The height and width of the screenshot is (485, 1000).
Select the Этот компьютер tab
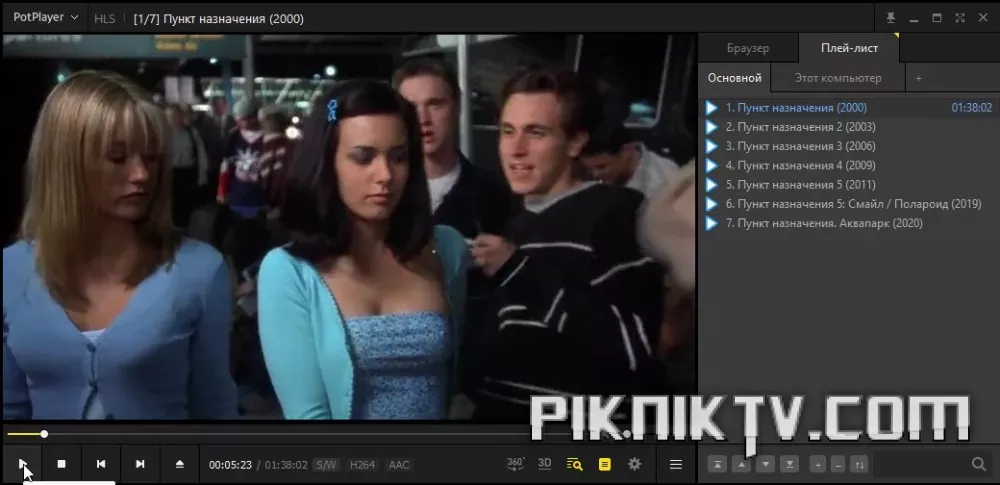[838, 78]
